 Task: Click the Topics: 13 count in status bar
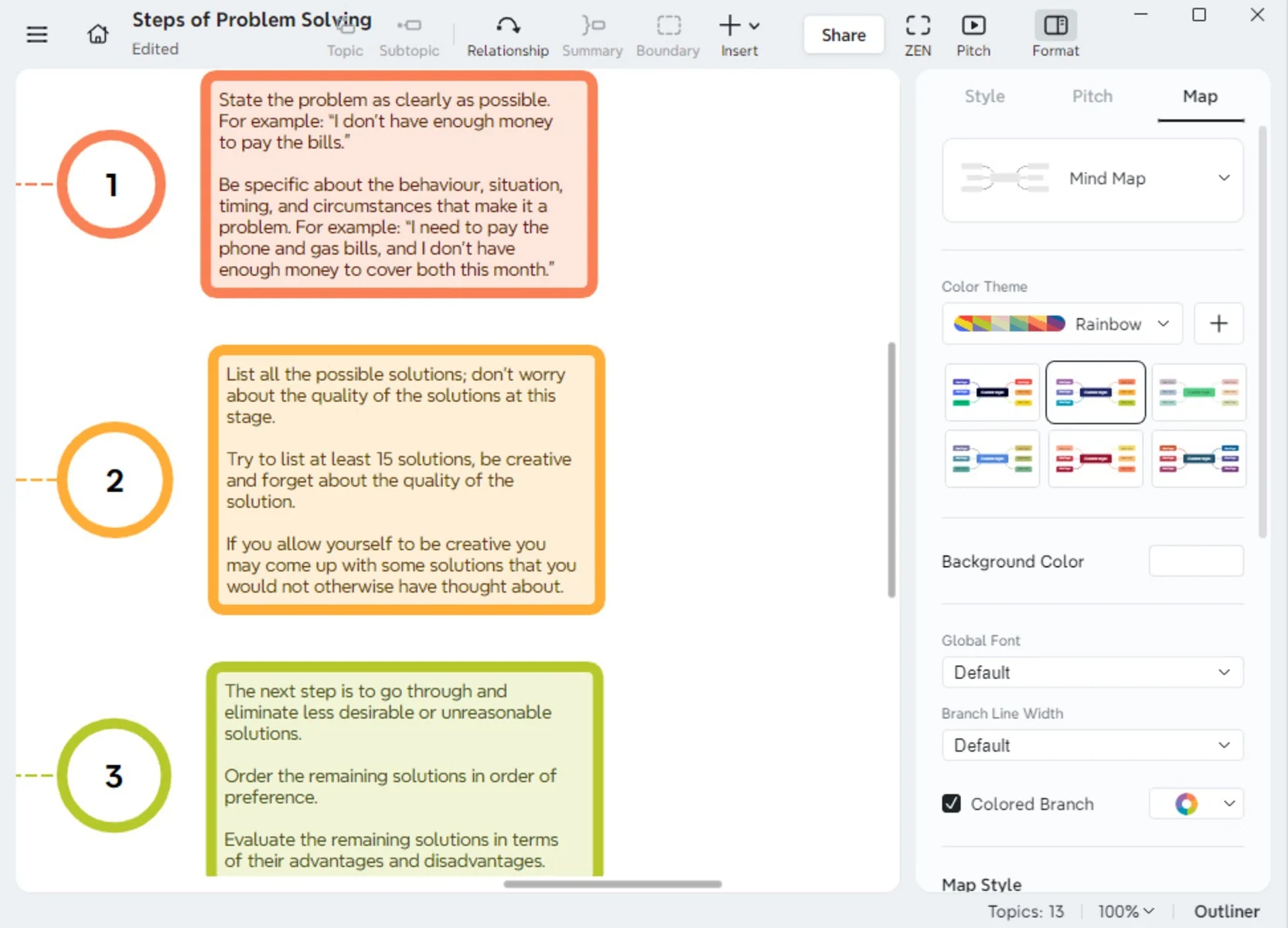(x=1026, y=912)
